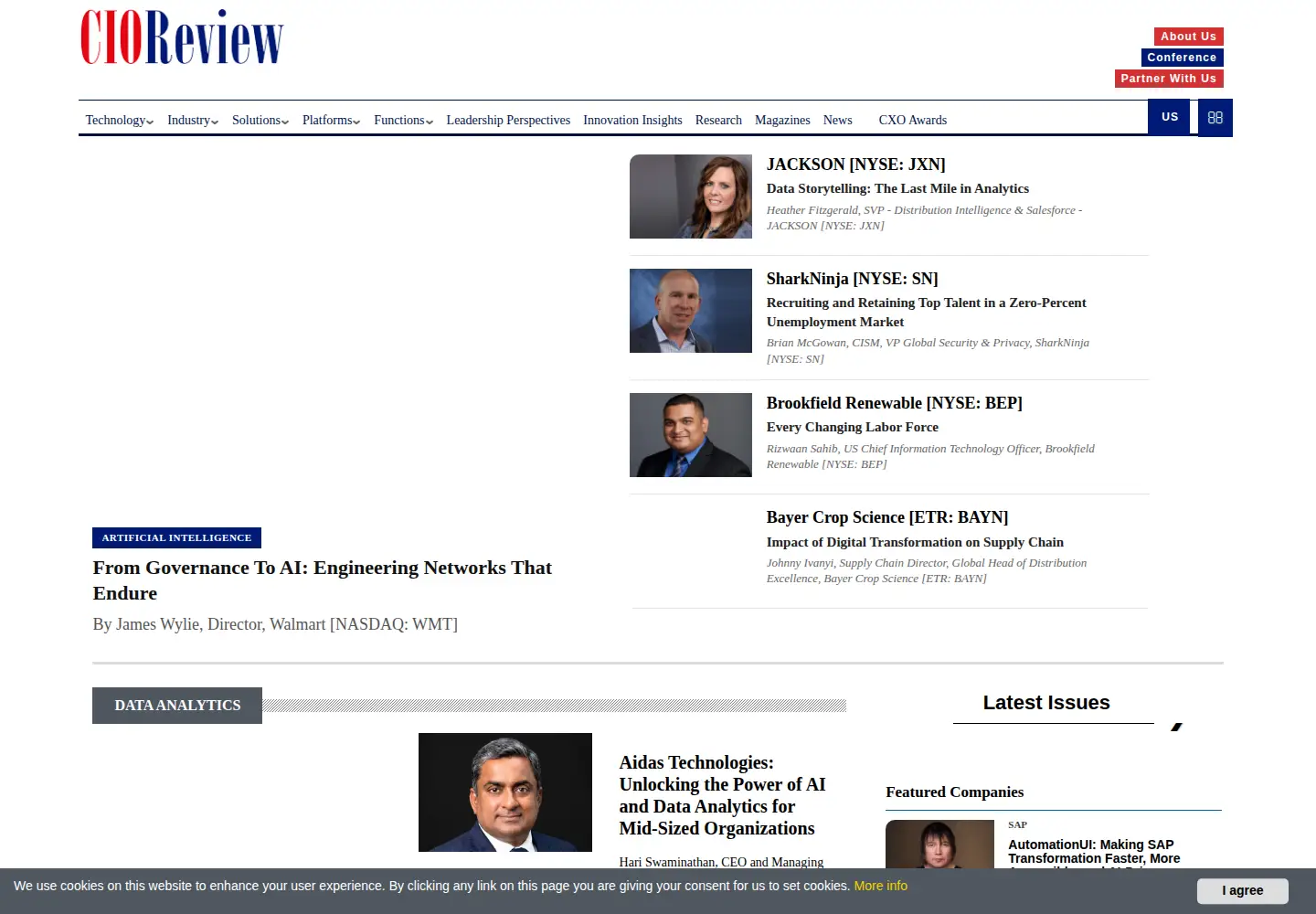Click the Latest Issues heading
The width and height of the screenshot is (1316, 914).
click(x=1046, y=702)
